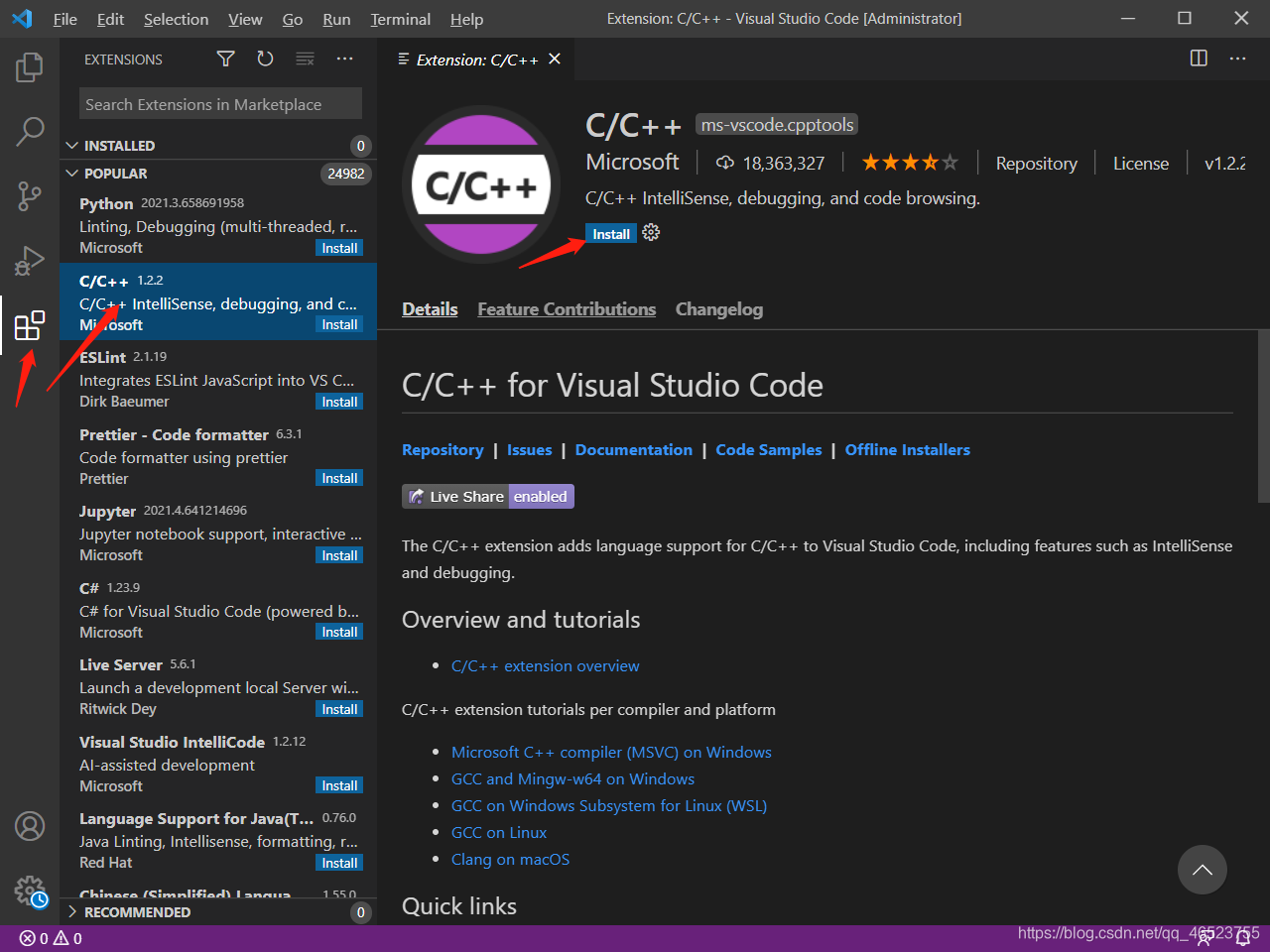Rate the extension via star rating

[x=910, y=163]
